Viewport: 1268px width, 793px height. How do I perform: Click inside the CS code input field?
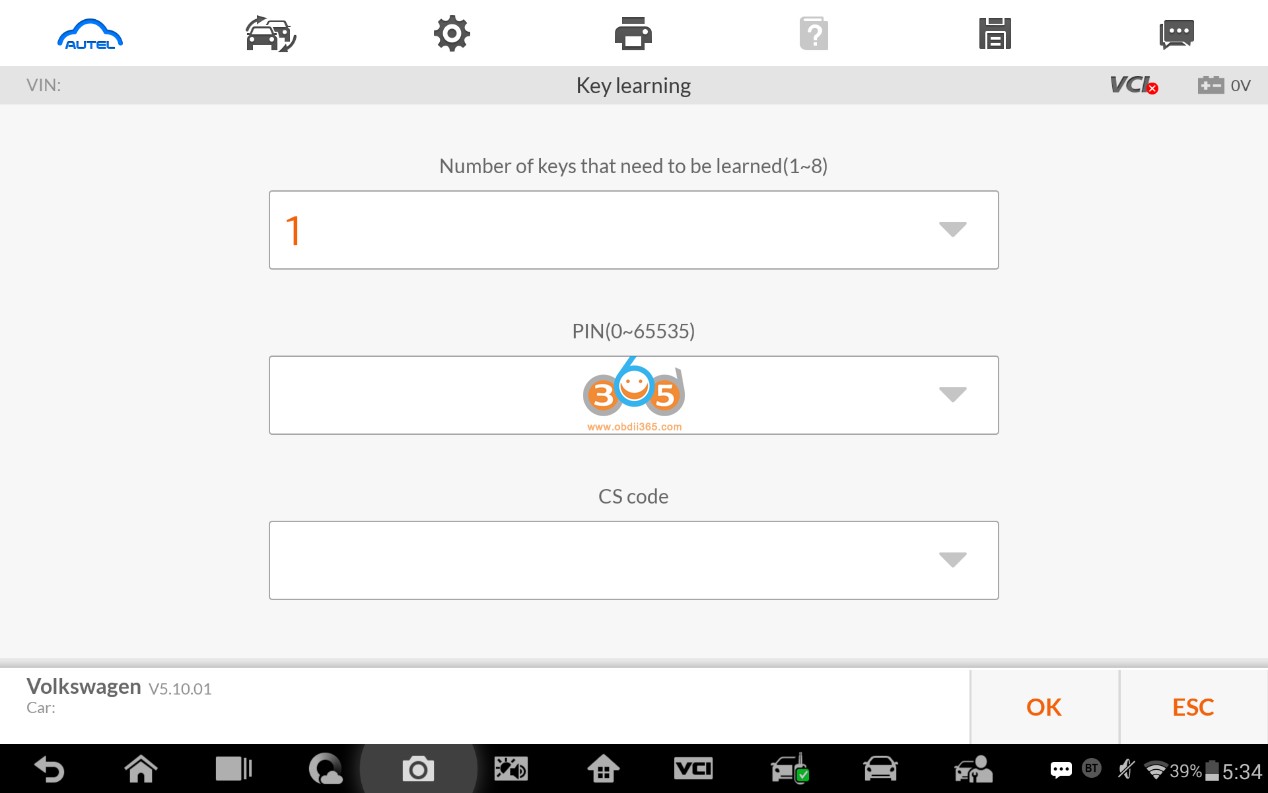coord(633,560)
